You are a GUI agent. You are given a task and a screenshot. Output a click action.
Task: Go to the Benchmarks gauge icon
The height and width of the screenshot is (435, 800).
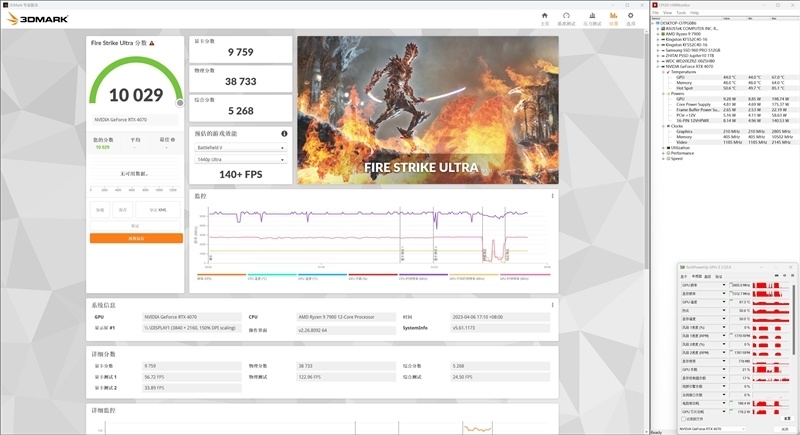click(x=566, y=17)
